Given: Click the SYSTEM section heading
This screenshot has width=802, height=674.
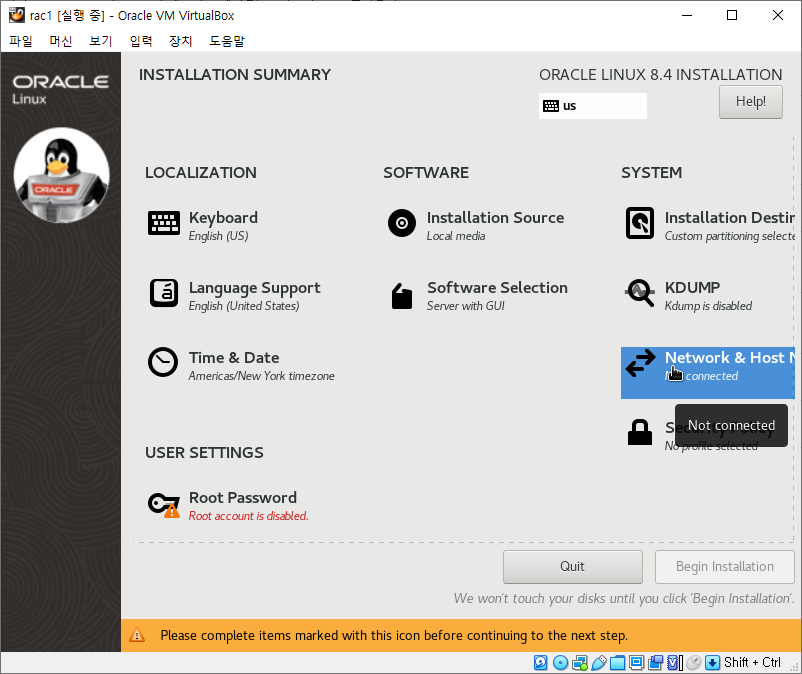Looking at the screenshot, I should click(x=651, y=173).
